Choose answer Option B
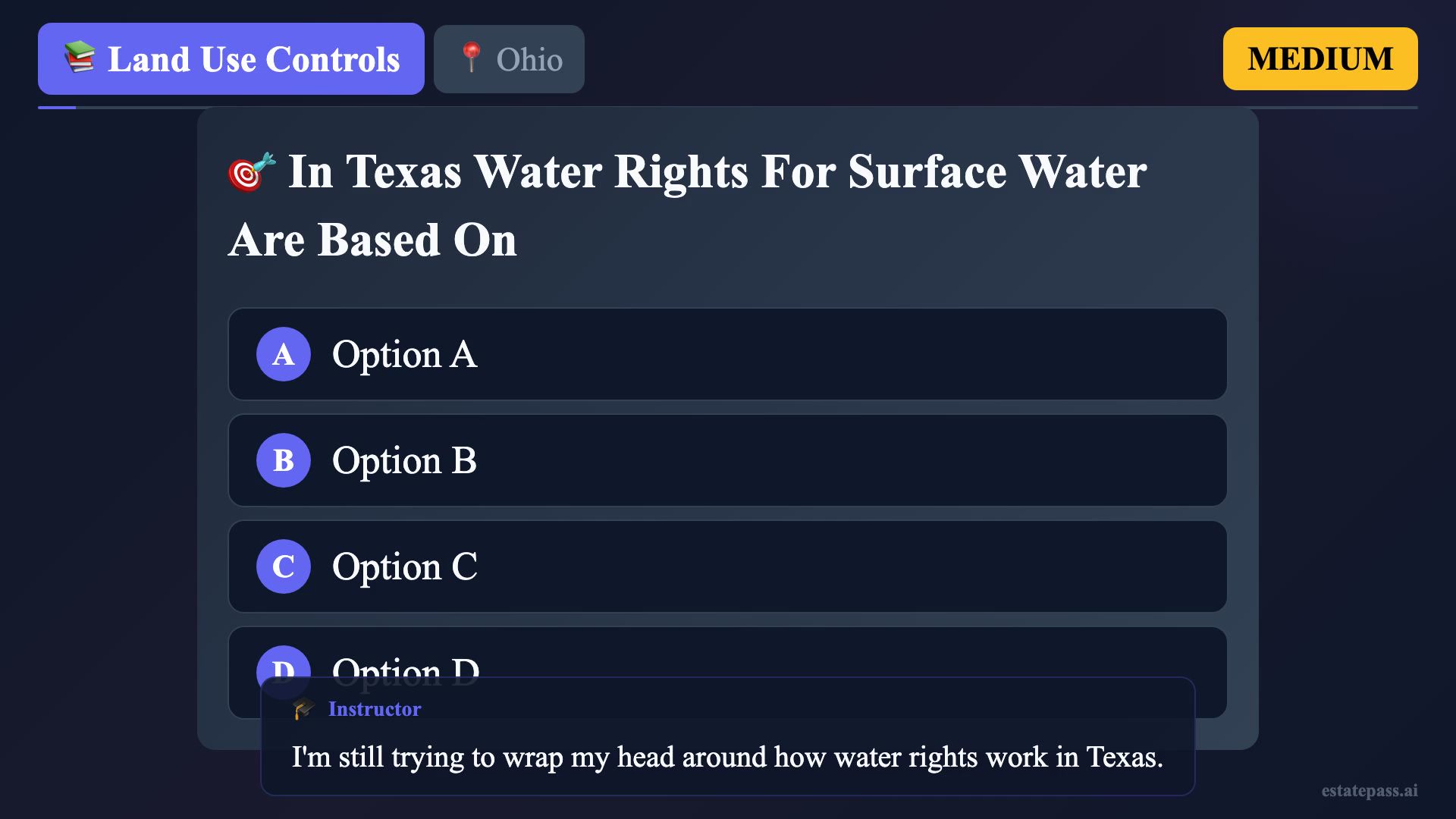 [726, 460]
